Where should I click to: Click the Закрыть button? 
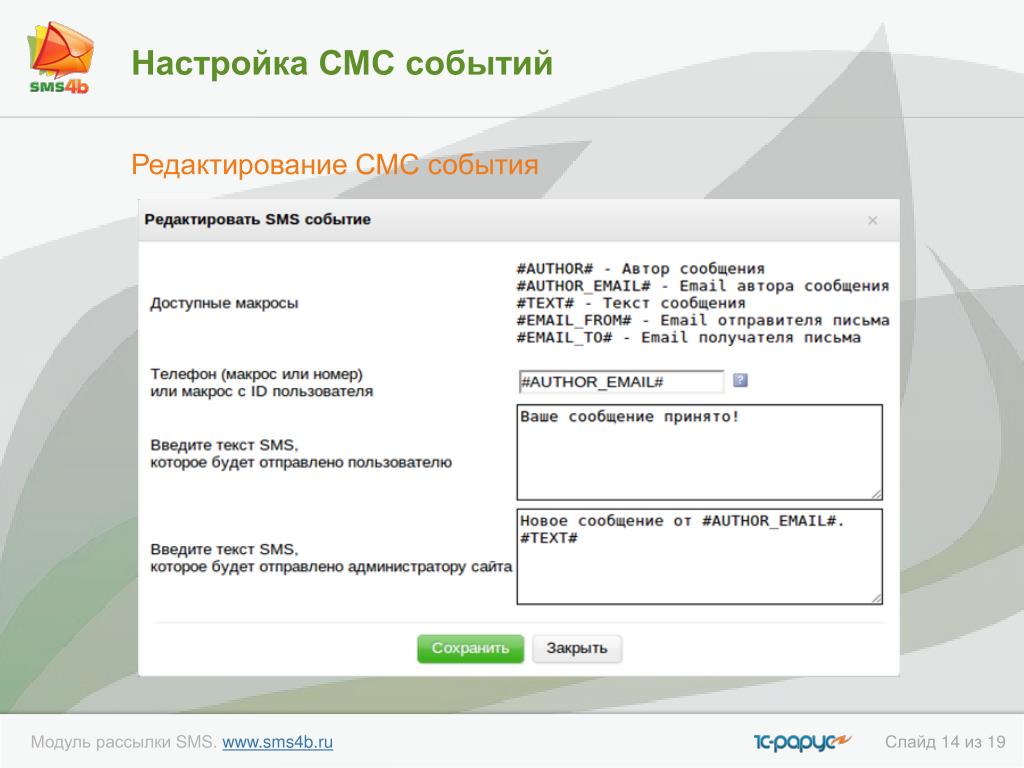pyautogui.click(x=577, y=648)
